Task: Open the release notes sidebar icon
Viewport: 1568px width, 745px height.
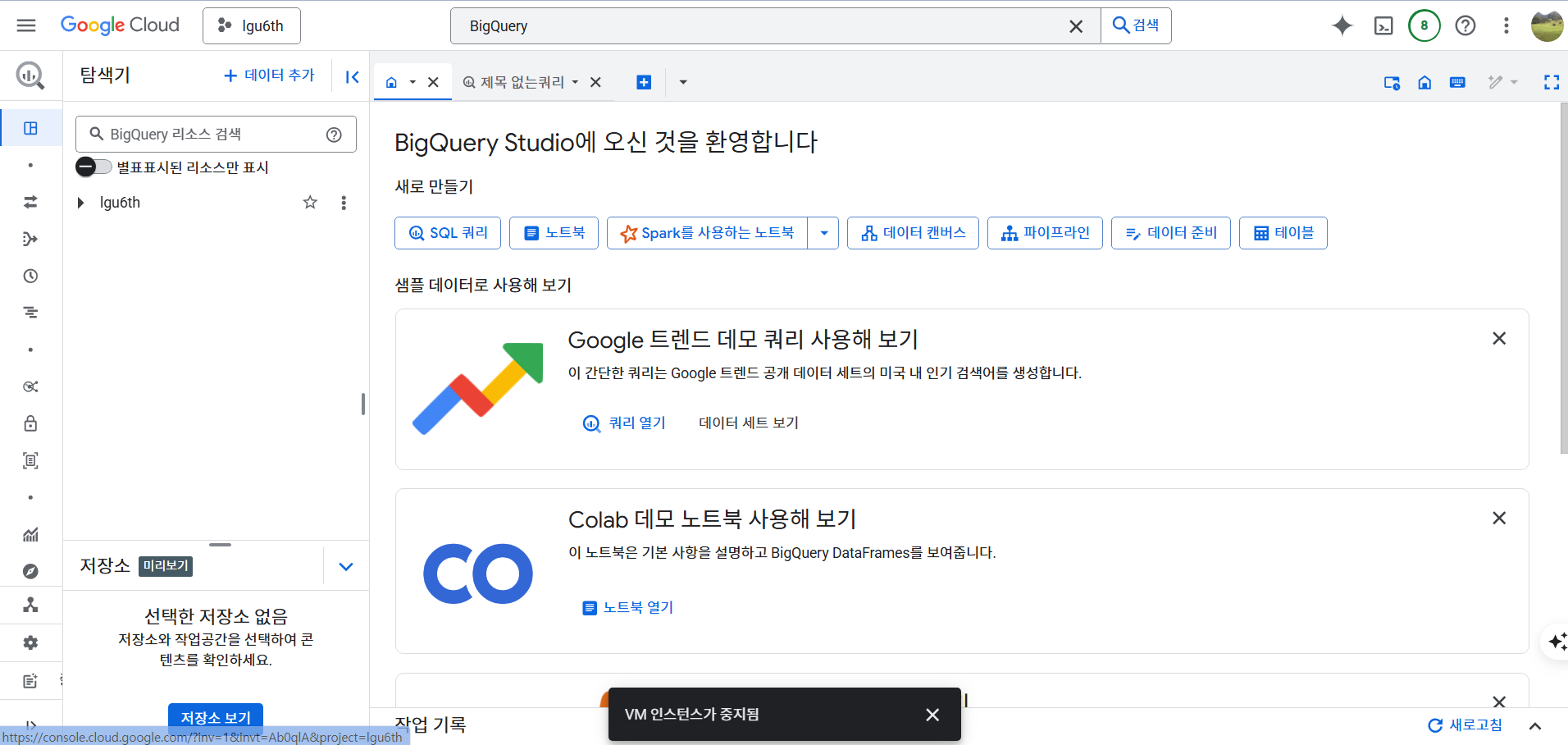Action: (30, 681)
